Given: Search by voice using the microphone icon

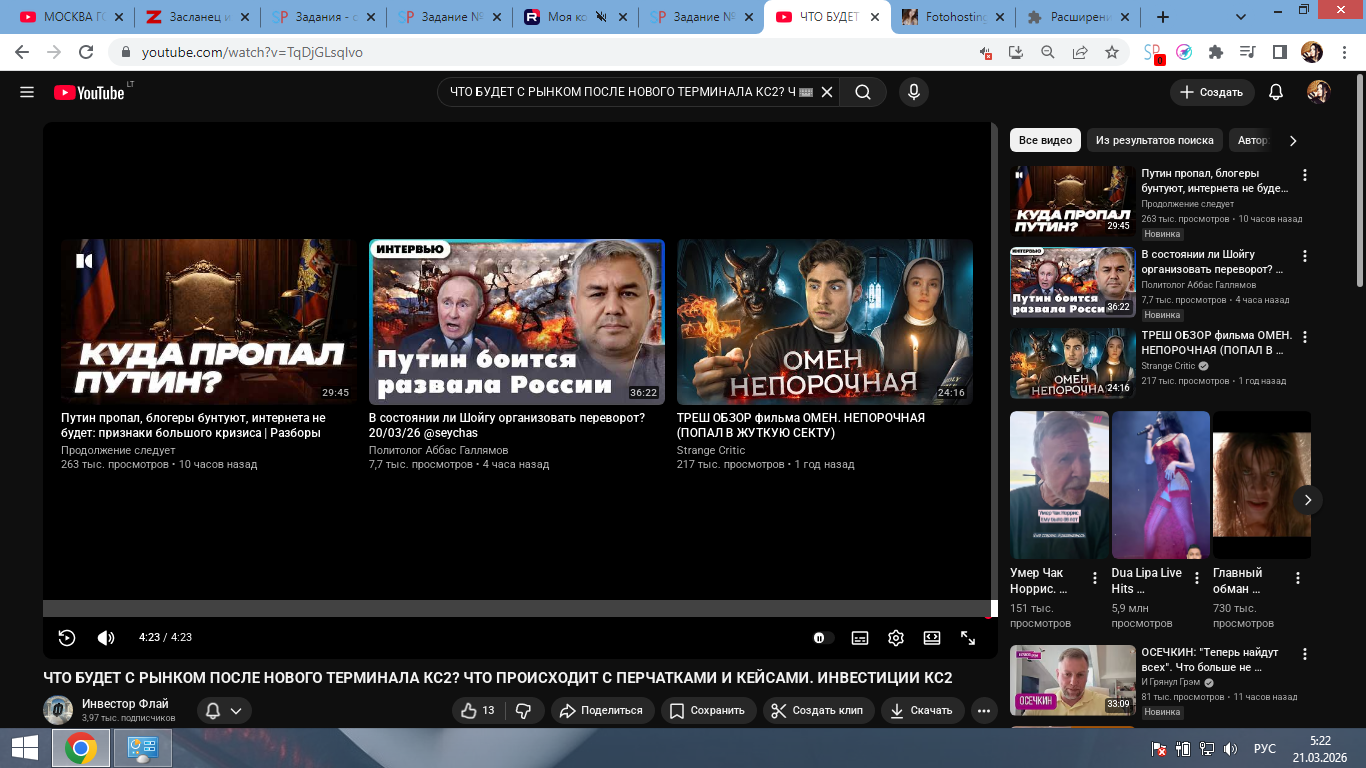Looking at the screenshot, I should pyautogui.click(x=912, y=92).
